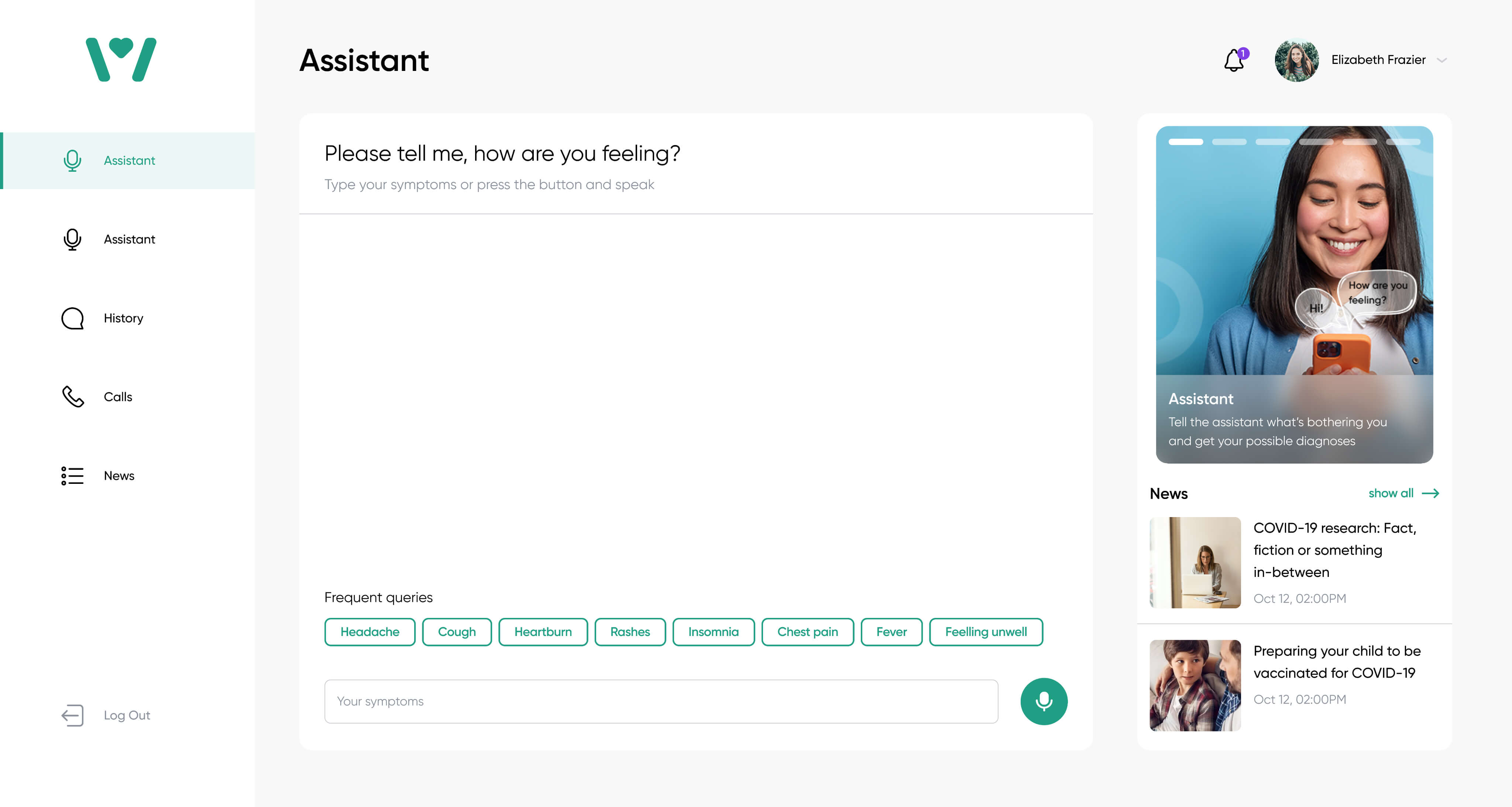This screenshot has width=1512, height=807.
Task: Click the green heart app logo
Action: click(121, 59)
